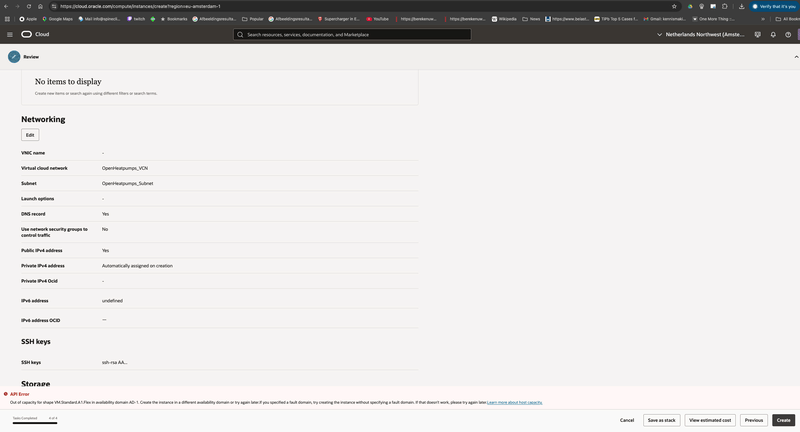Click the Networking section heading
This screenshot has width=800, height=432.
(x=43, y=119)
